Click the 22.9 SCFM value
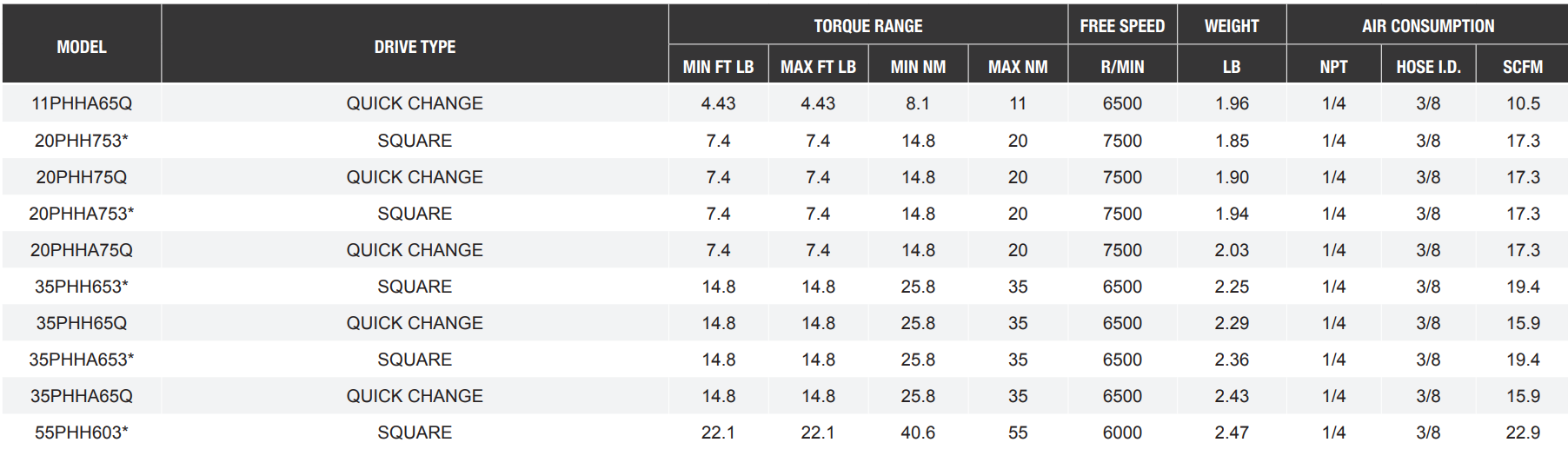This screenshot has width=1568, height=449. pos(1523,432)
